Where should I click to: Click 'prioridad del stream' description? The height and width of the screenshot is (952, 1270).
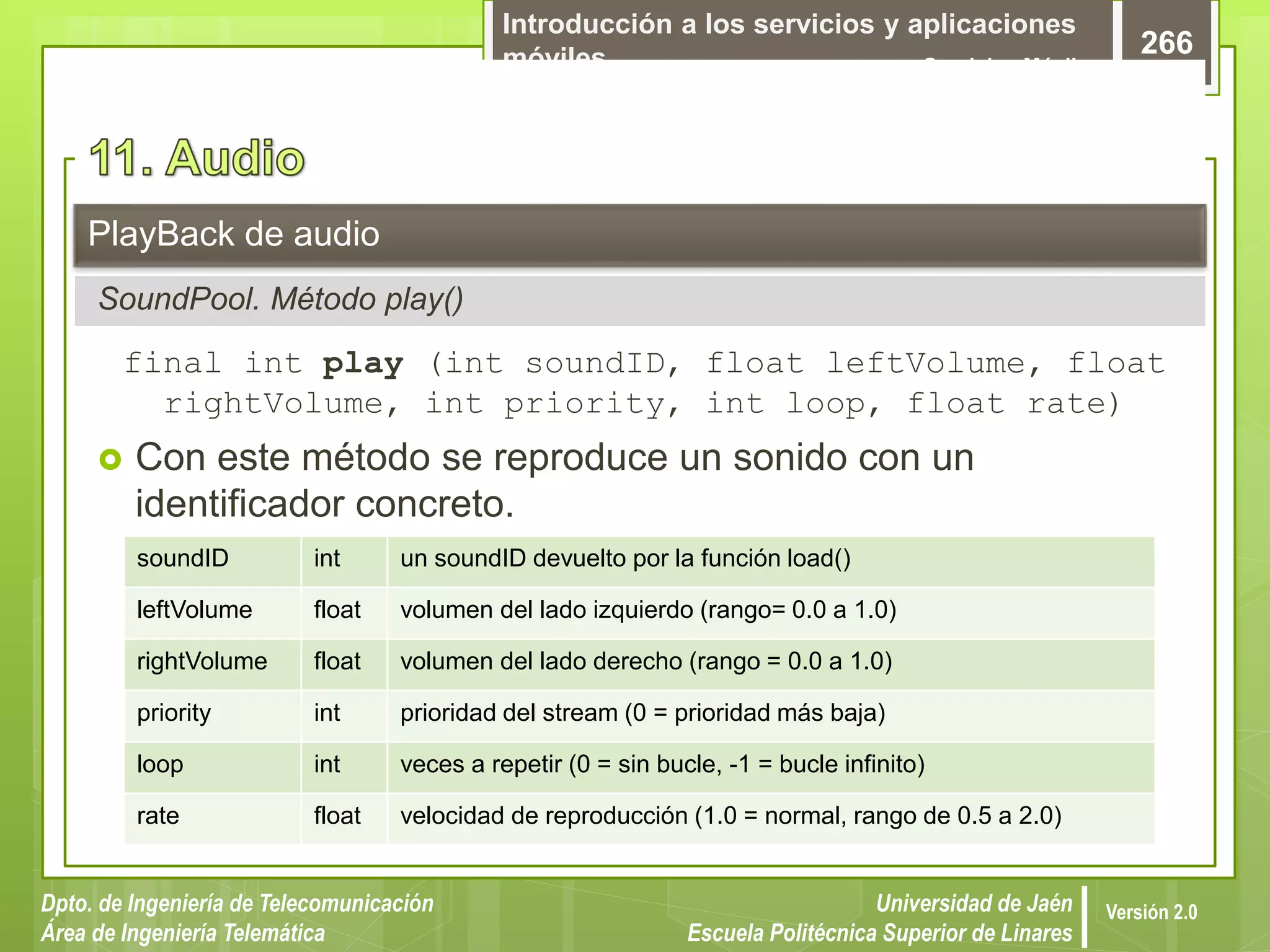click(x=642, y=713)
